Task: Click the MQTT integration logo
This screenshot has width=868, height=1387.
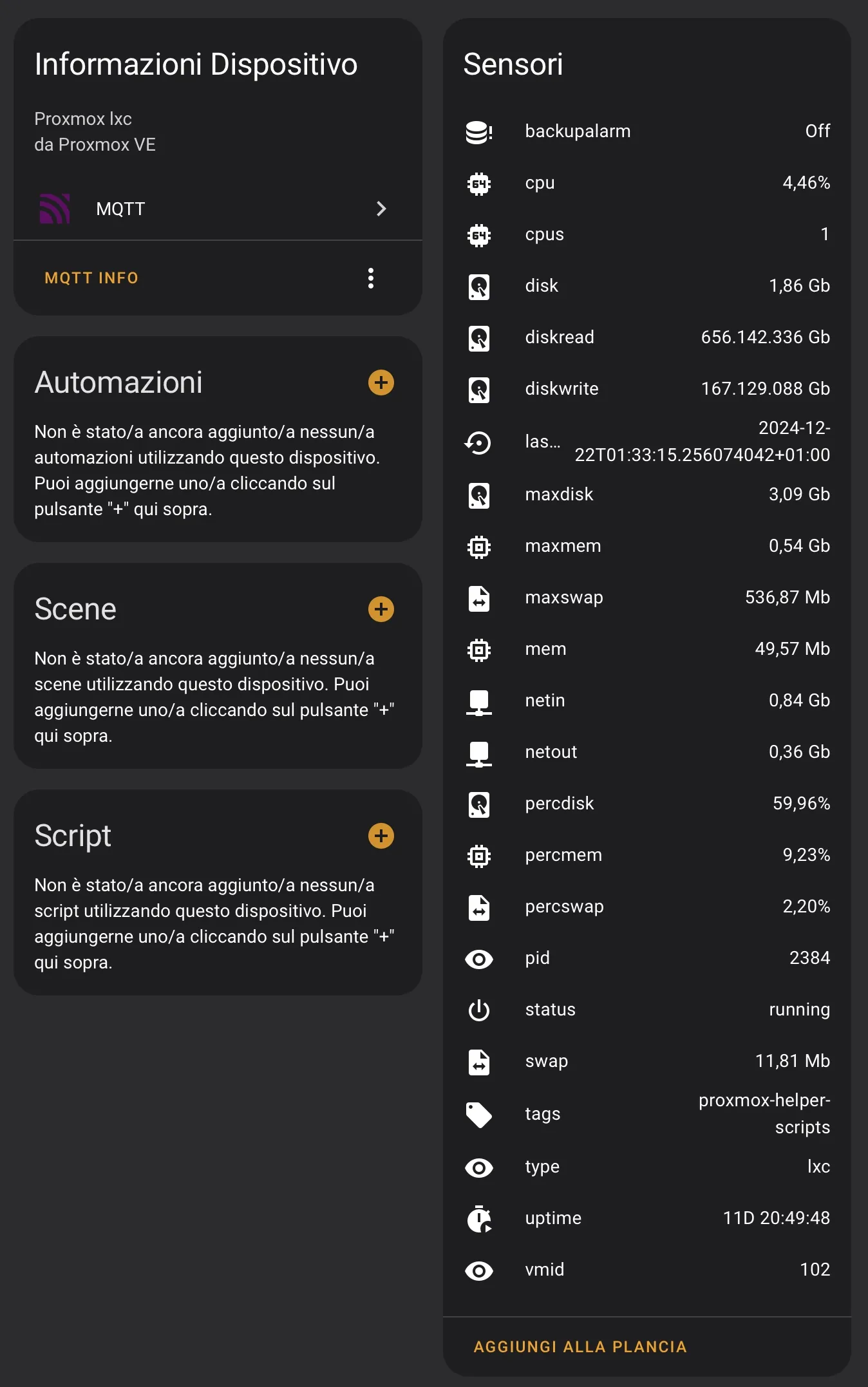Action: point(55,209)
